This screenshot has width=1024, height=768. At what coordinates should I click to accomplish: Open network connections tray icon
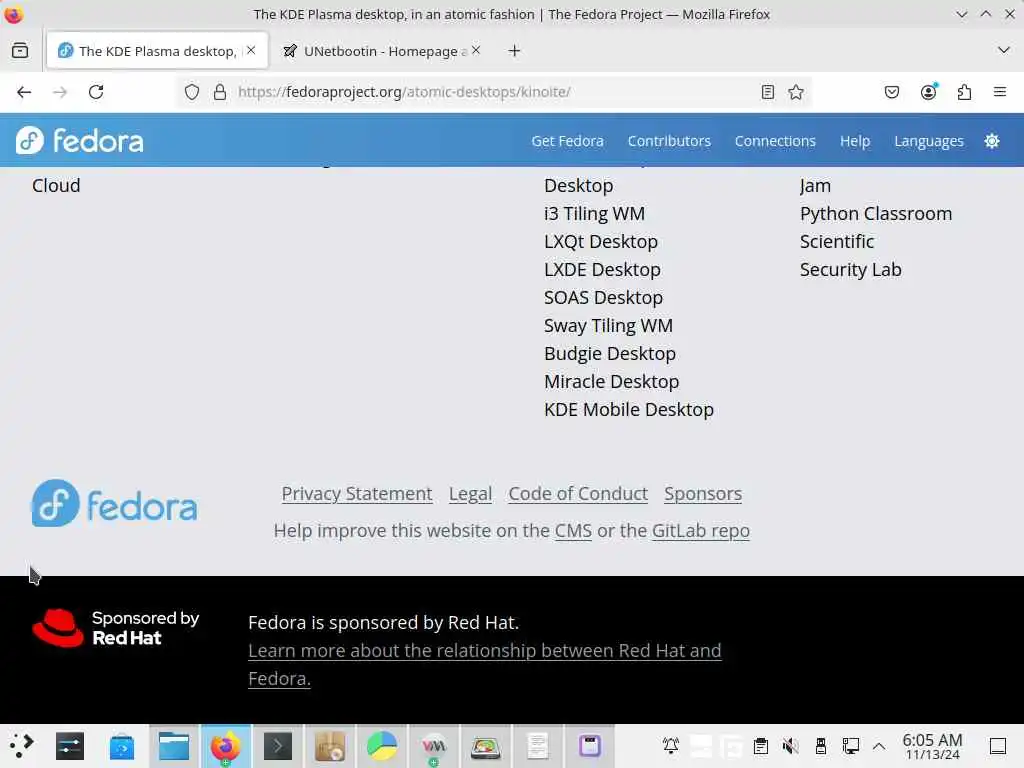click(850, 745)
